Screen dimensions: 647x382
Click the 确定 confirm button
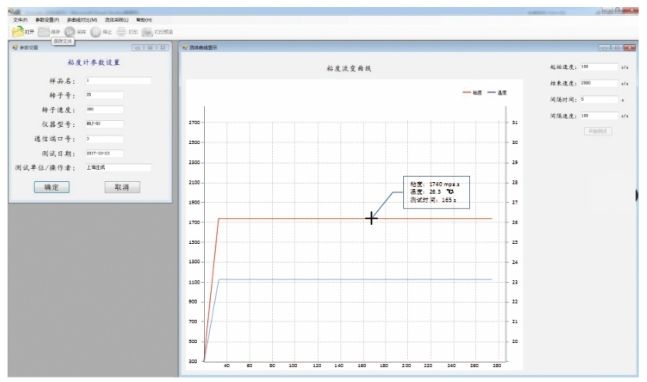(x=52, y=187)
